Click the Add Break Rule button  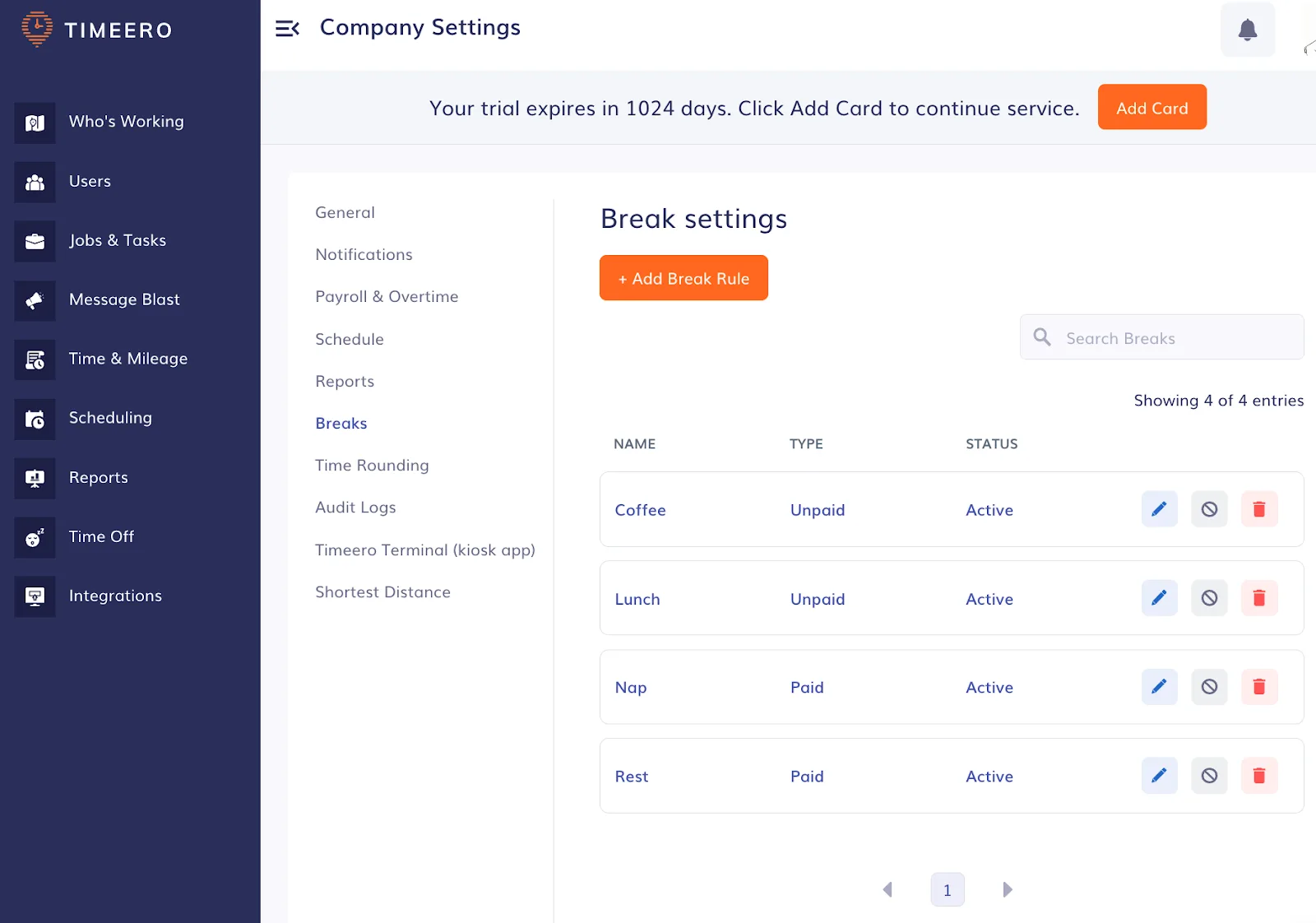tap(683, 277)
